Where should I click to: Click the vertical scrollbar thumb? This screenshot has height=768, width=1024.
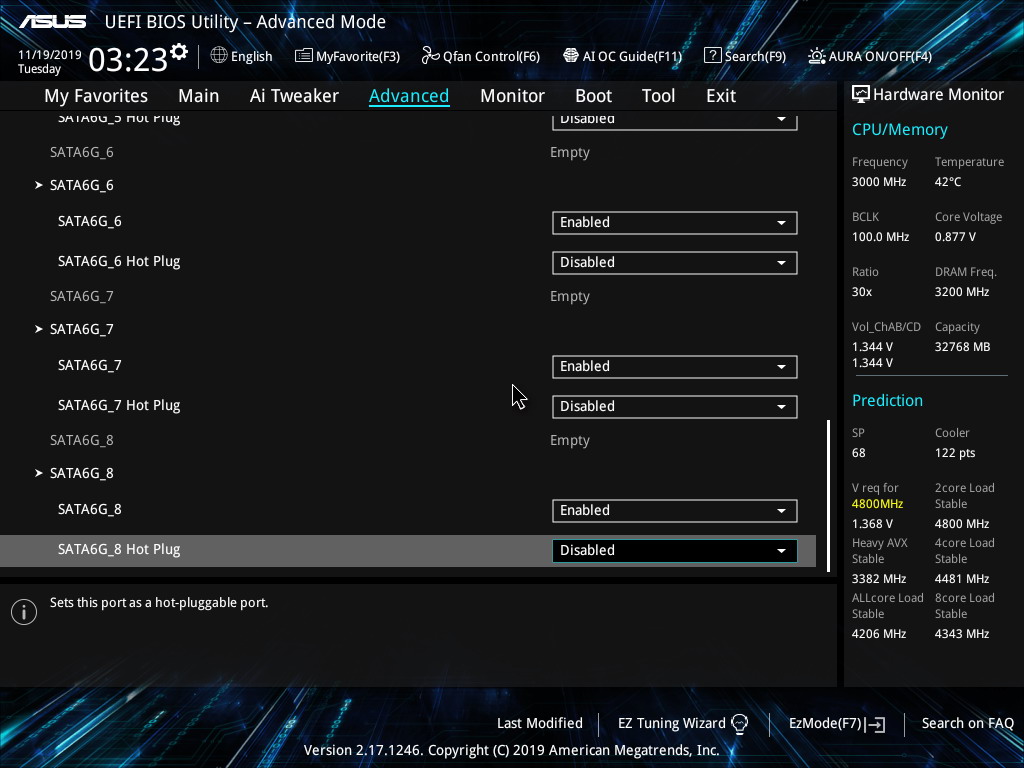point(829,496)
